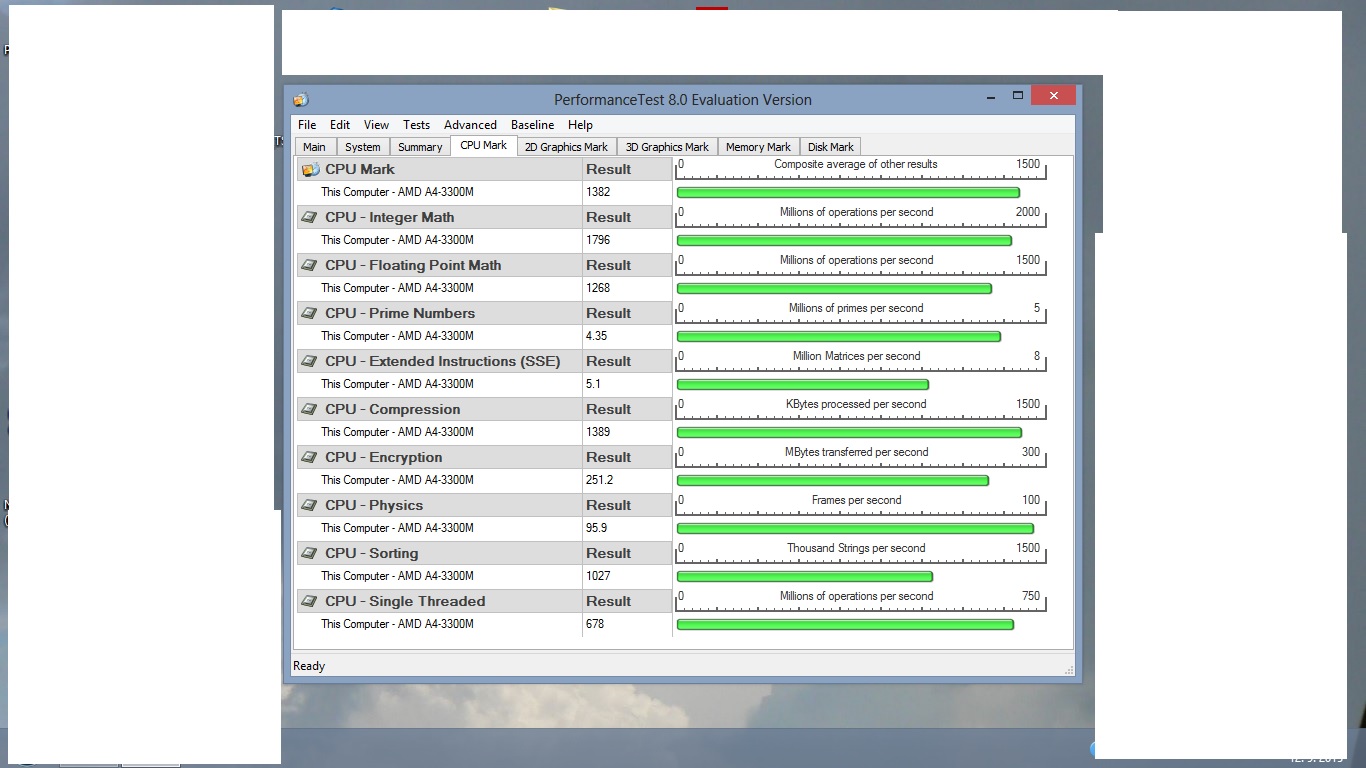Click the CPU - Sorting heading
This screenshot has width=1366, height=768.
pyautogui.click(x=371, y=553)
